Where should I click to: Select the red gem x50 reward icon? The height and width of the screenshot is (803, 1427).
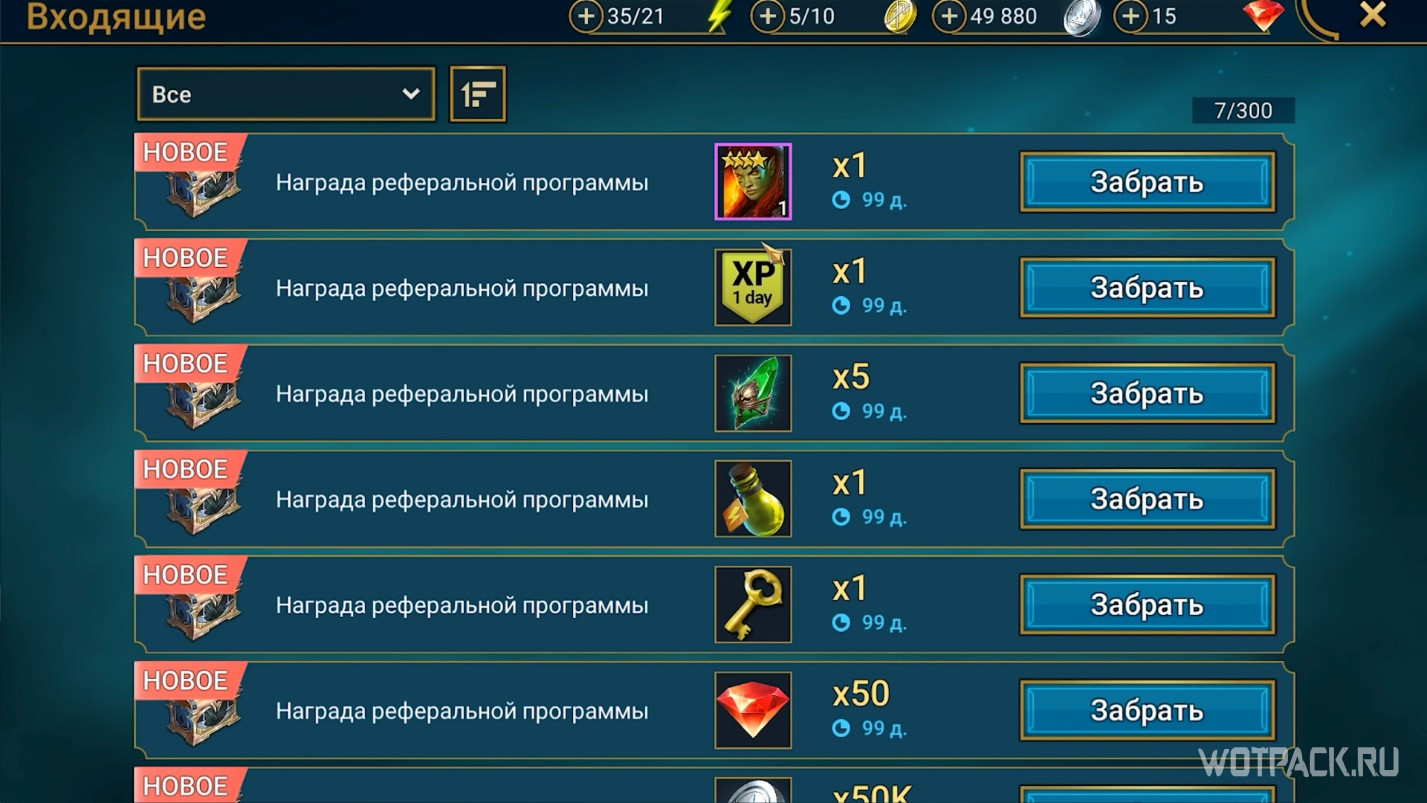[x=753, y=710]
